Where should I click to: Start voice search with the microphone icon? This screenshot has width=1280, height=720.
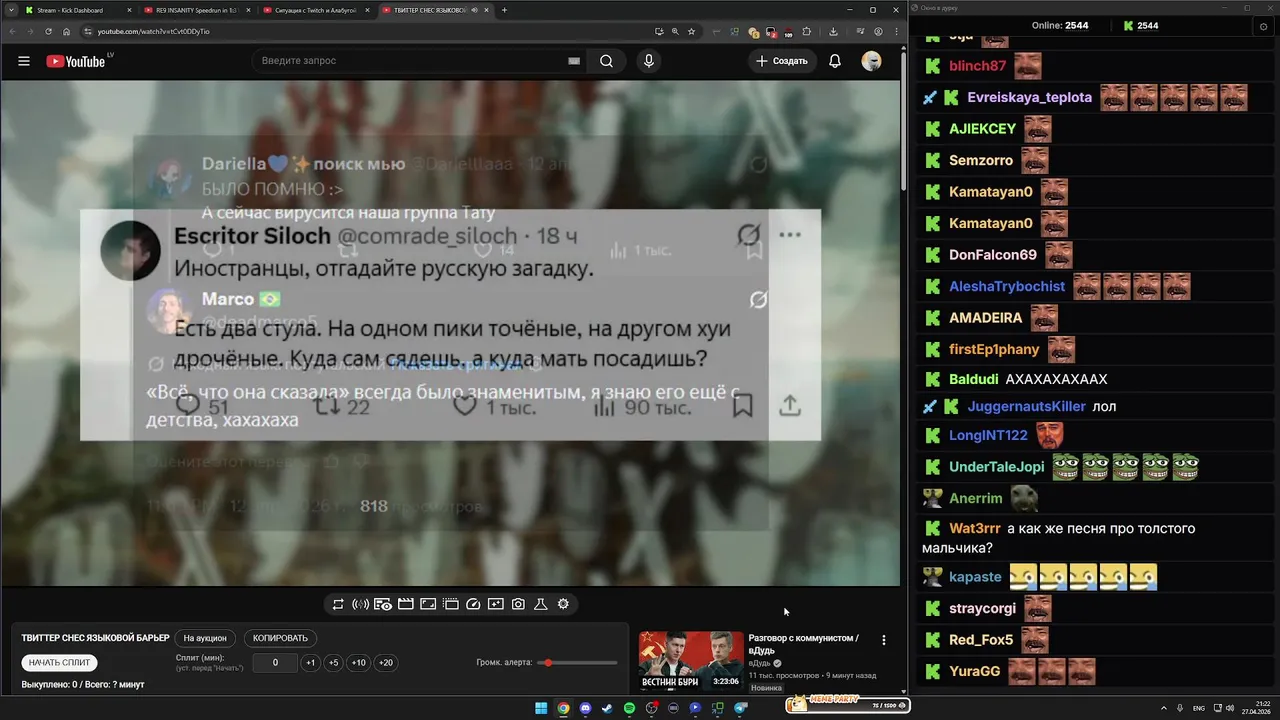click(x=649, y=61)
